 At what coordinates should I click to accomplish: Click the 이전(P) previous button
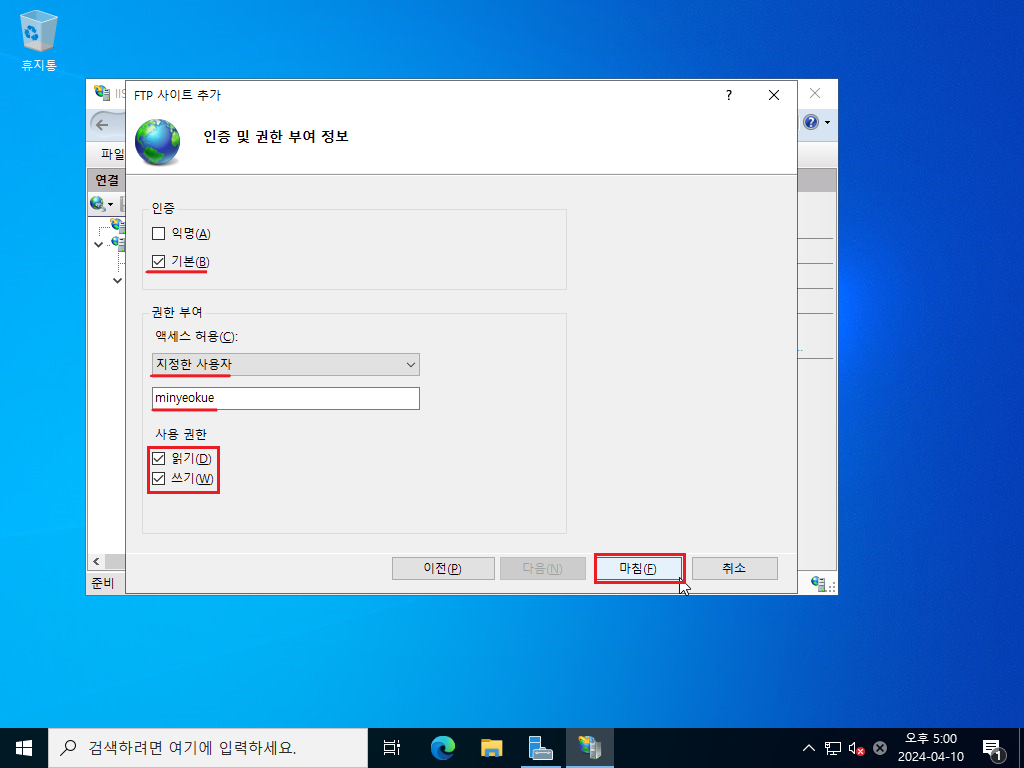pyautogui.click(x=443, y=568)
